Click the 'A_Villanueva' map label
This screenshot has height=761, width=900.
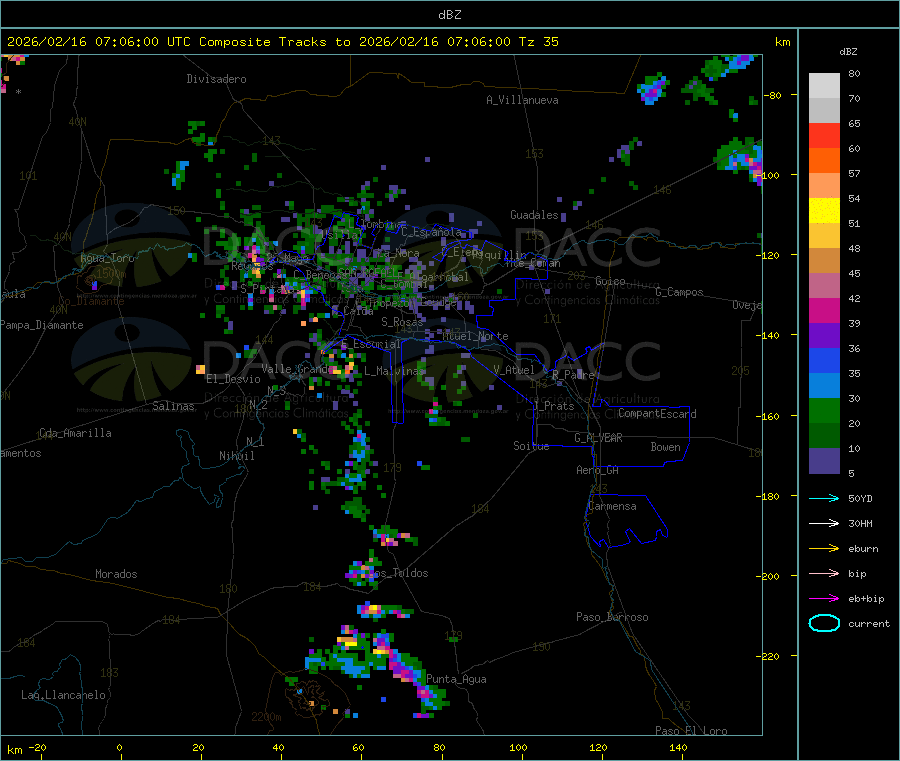[x=522, y=100]
